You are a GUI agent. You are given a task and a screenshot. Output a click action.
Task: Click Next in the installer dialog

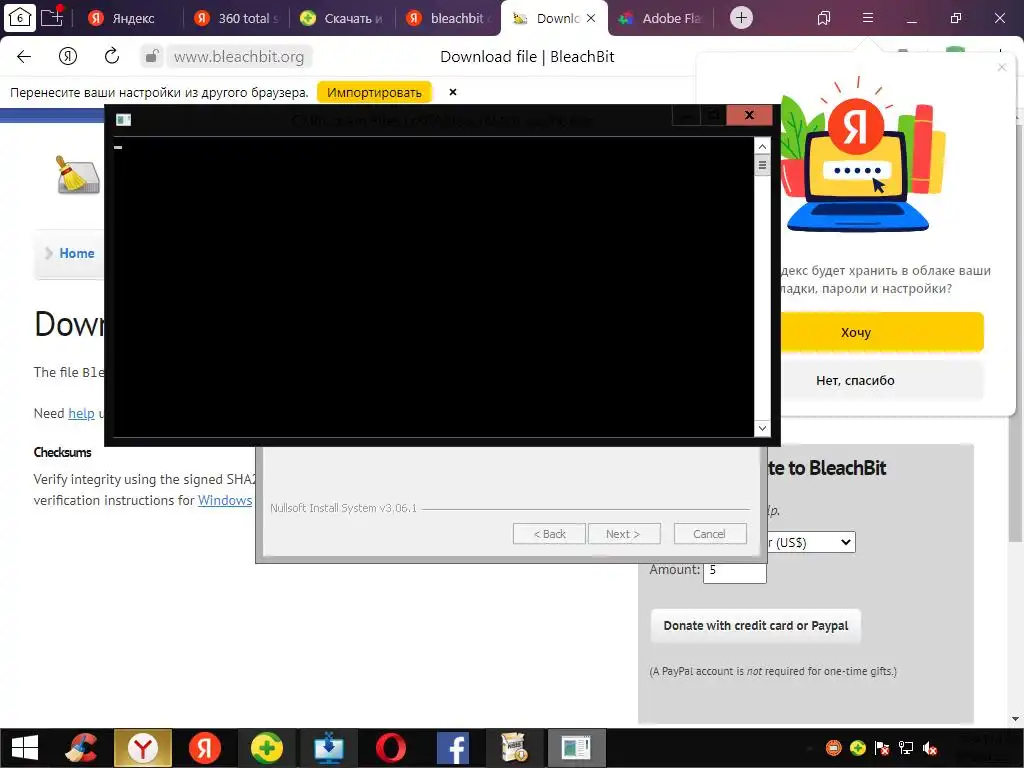coord(624,534)
